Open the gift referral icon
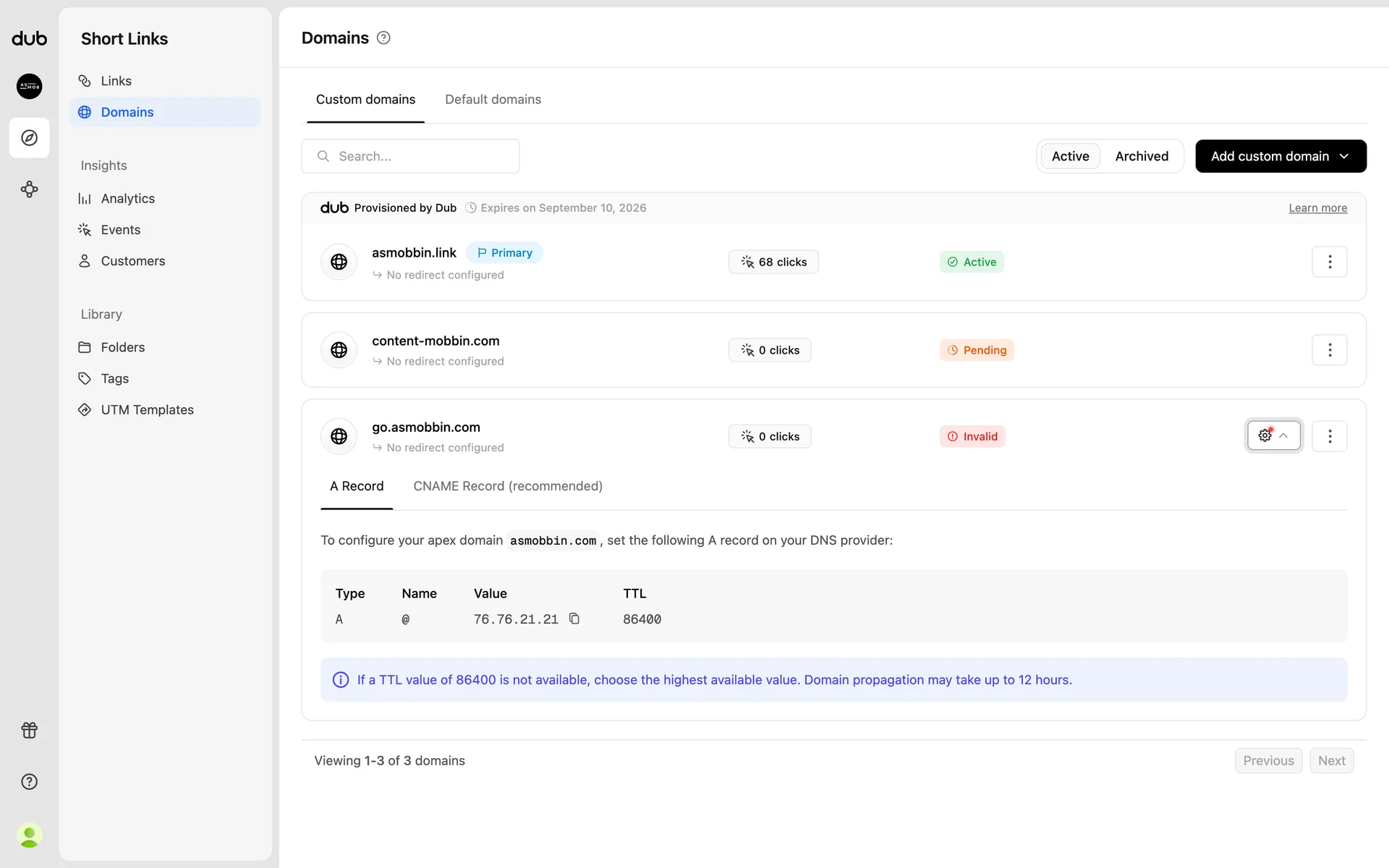The image size is (1389, 868). point(29,730)
